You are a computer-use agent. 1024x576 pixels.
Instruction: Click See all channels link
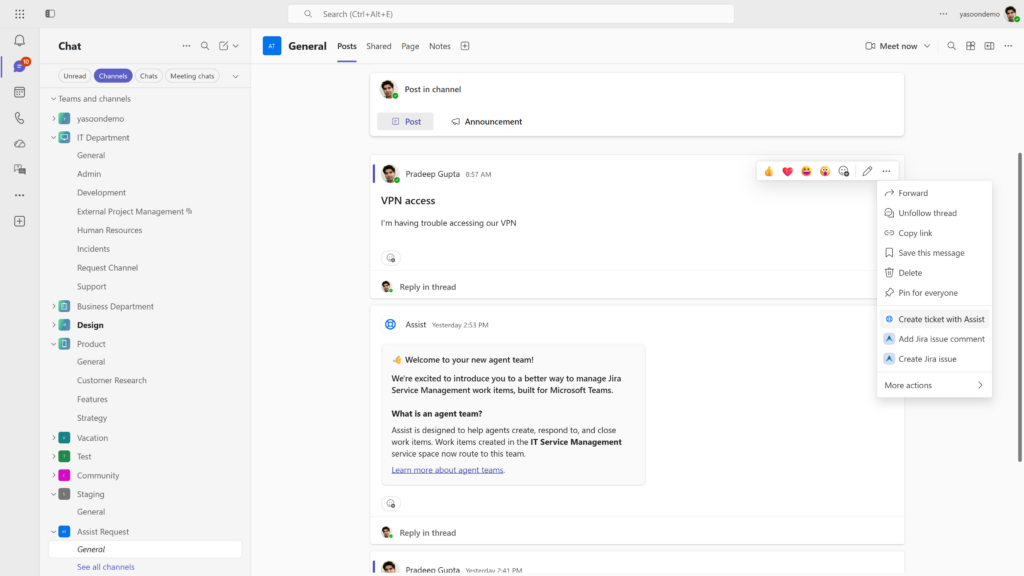pos(106,567)
